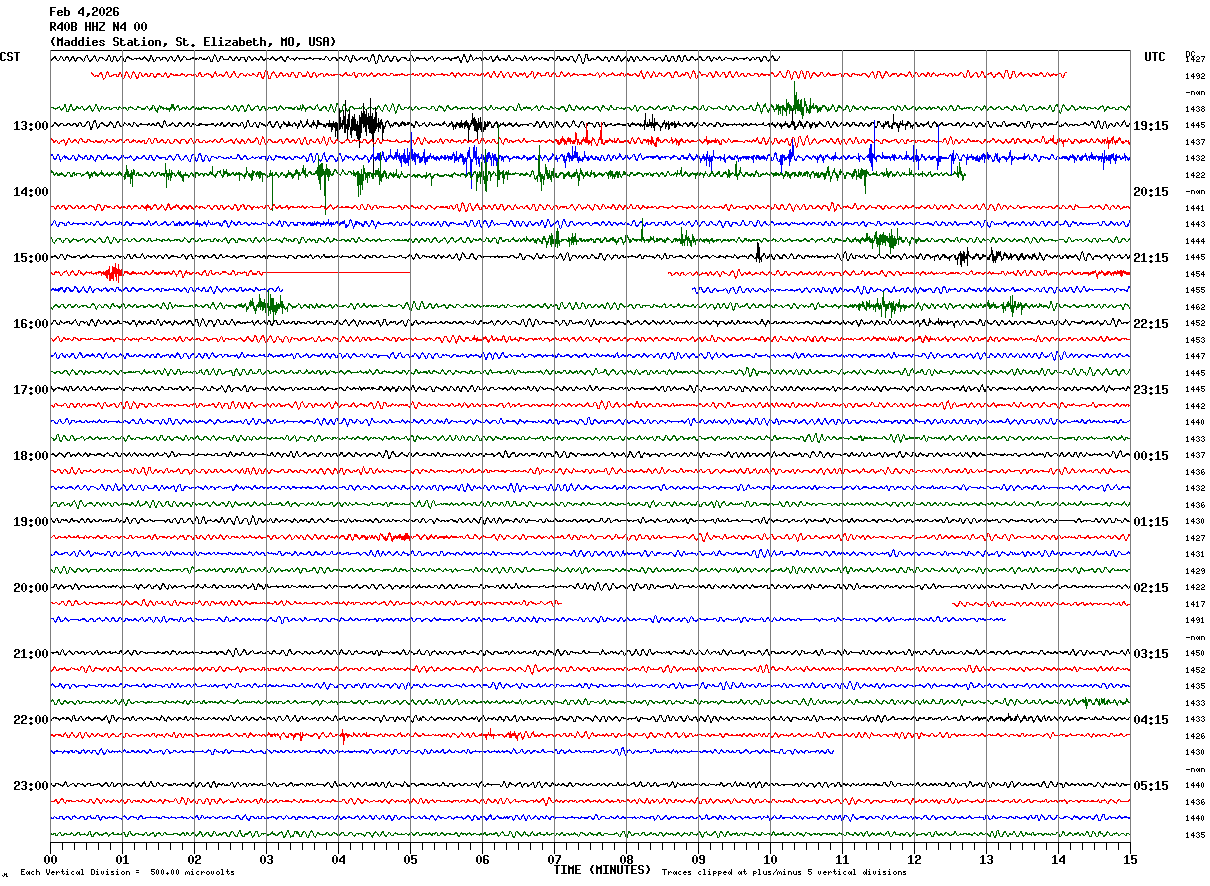Click the 05:15 UTC time label
This screenshot has width=1210, height=886.
pyautogui.click(x=1151, y=786)
